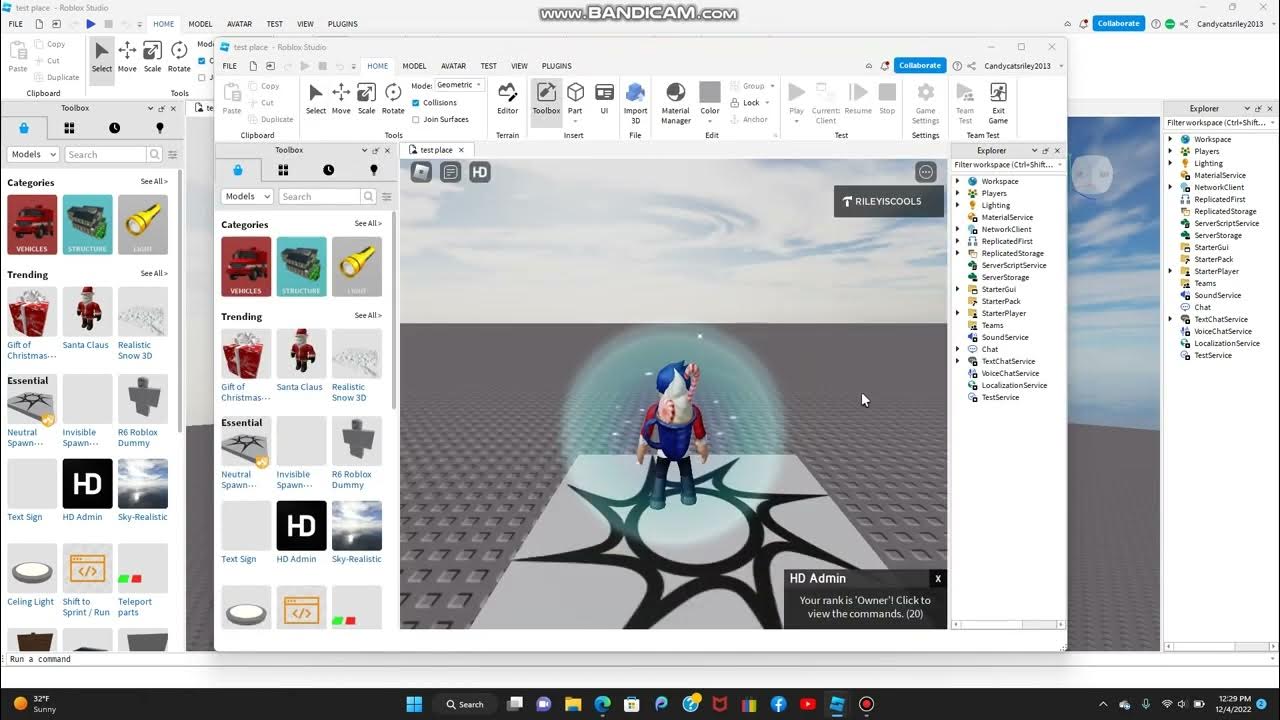
Task: Open the MODEL ribbon tab in front window
Action: point(414,66)
